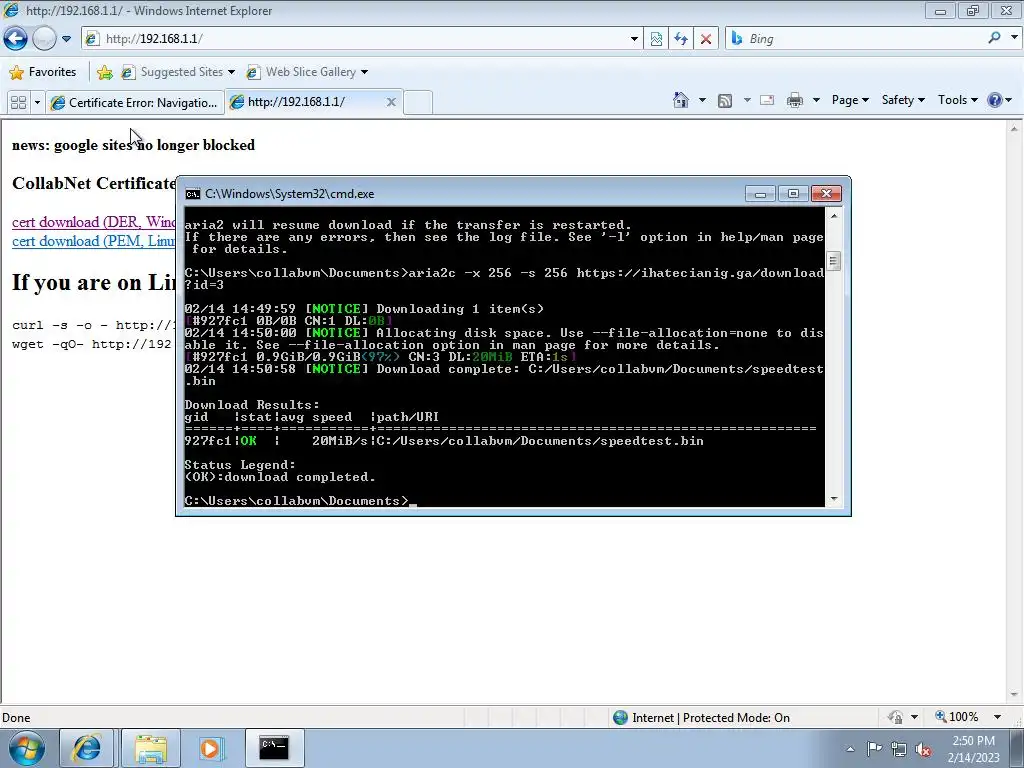Open Suggested Sites favorites item
Viewport: 1024px width, 768px height.
tap(178, 72)
